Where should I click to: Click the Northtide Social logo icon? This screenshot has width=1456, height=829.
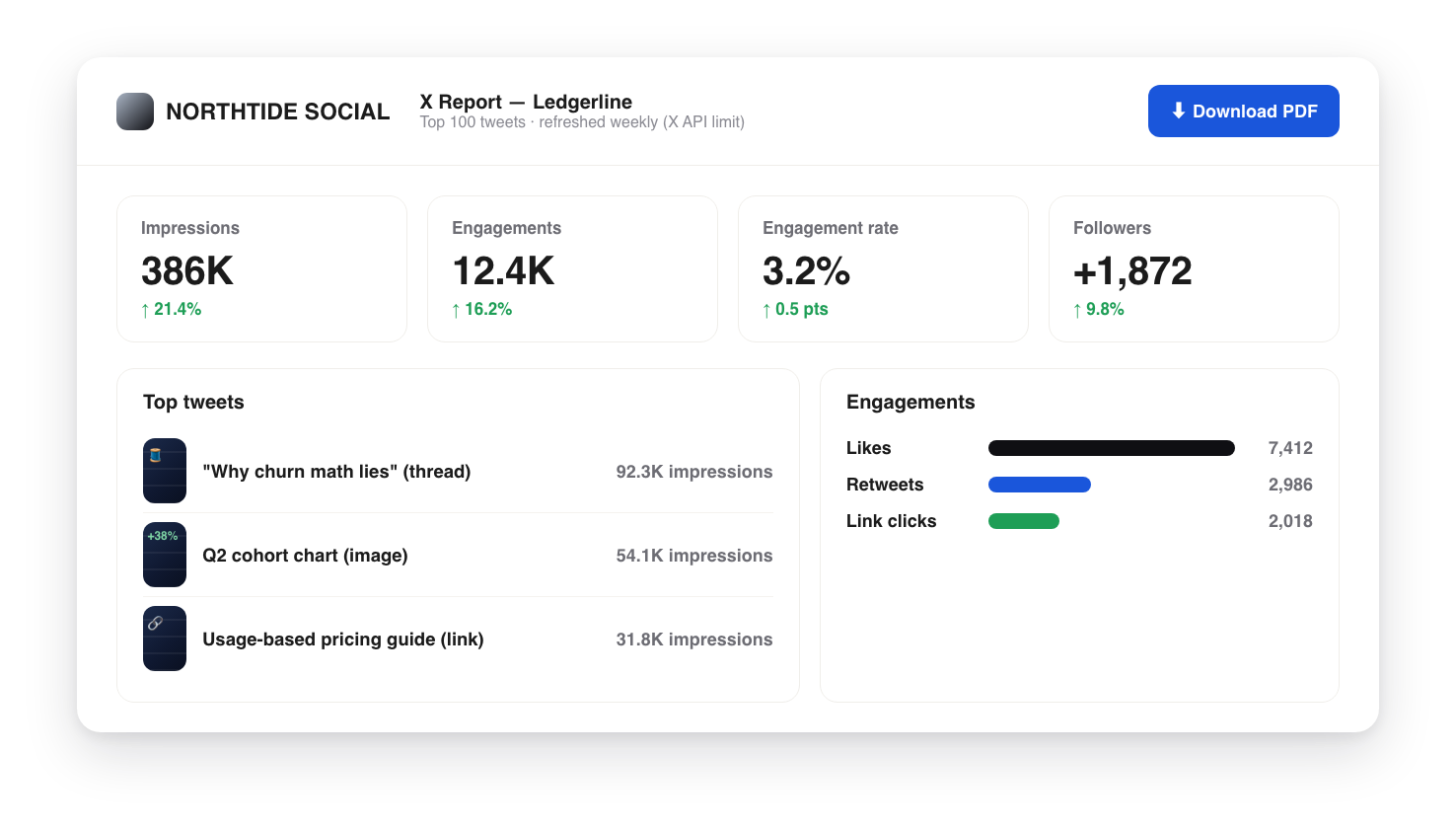coord(135,112)
